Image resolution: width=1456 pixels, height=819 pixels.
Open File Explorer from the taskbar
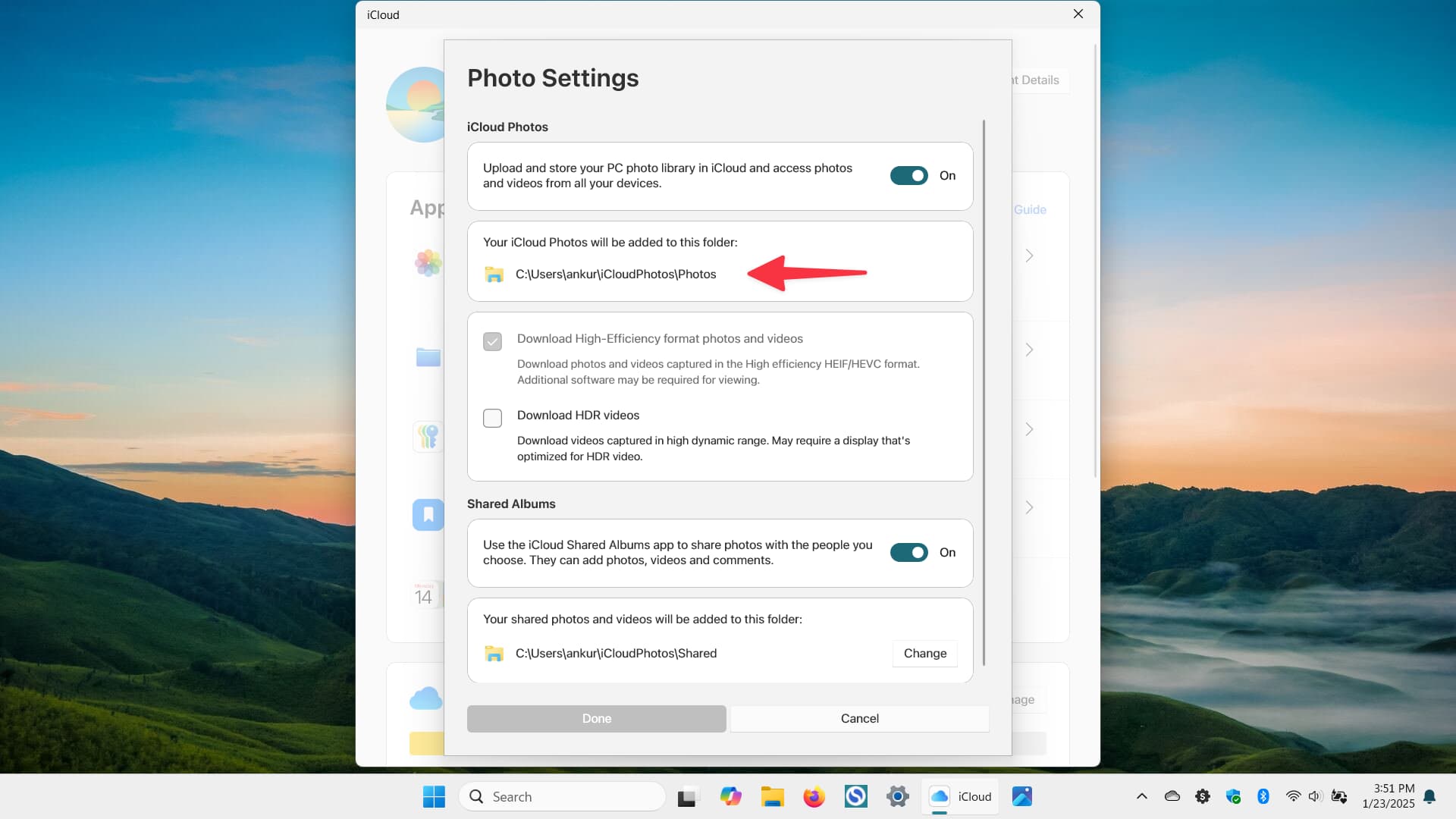click(772, 797)
